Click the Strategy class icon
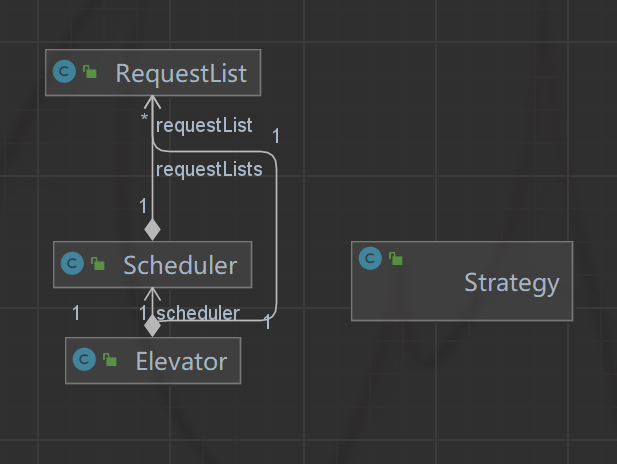617x464 pixels. 370,258
